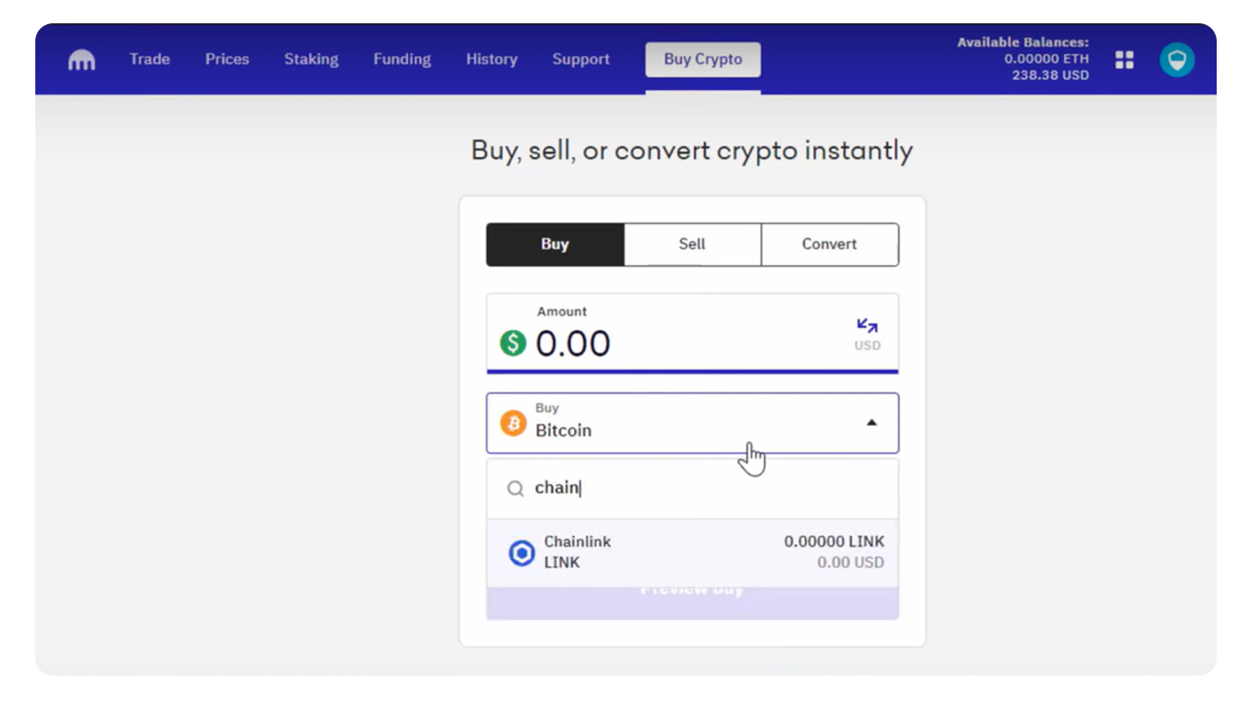Focus the Amount 0.00 input field
This screenshot has height=704, width=1244.
[692, 333]
